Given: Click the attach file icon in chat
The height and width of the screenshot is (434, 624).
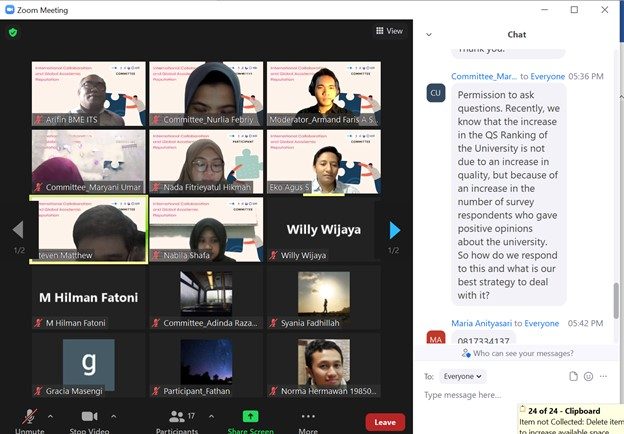Looking at the screenshot, I should 573,376.
